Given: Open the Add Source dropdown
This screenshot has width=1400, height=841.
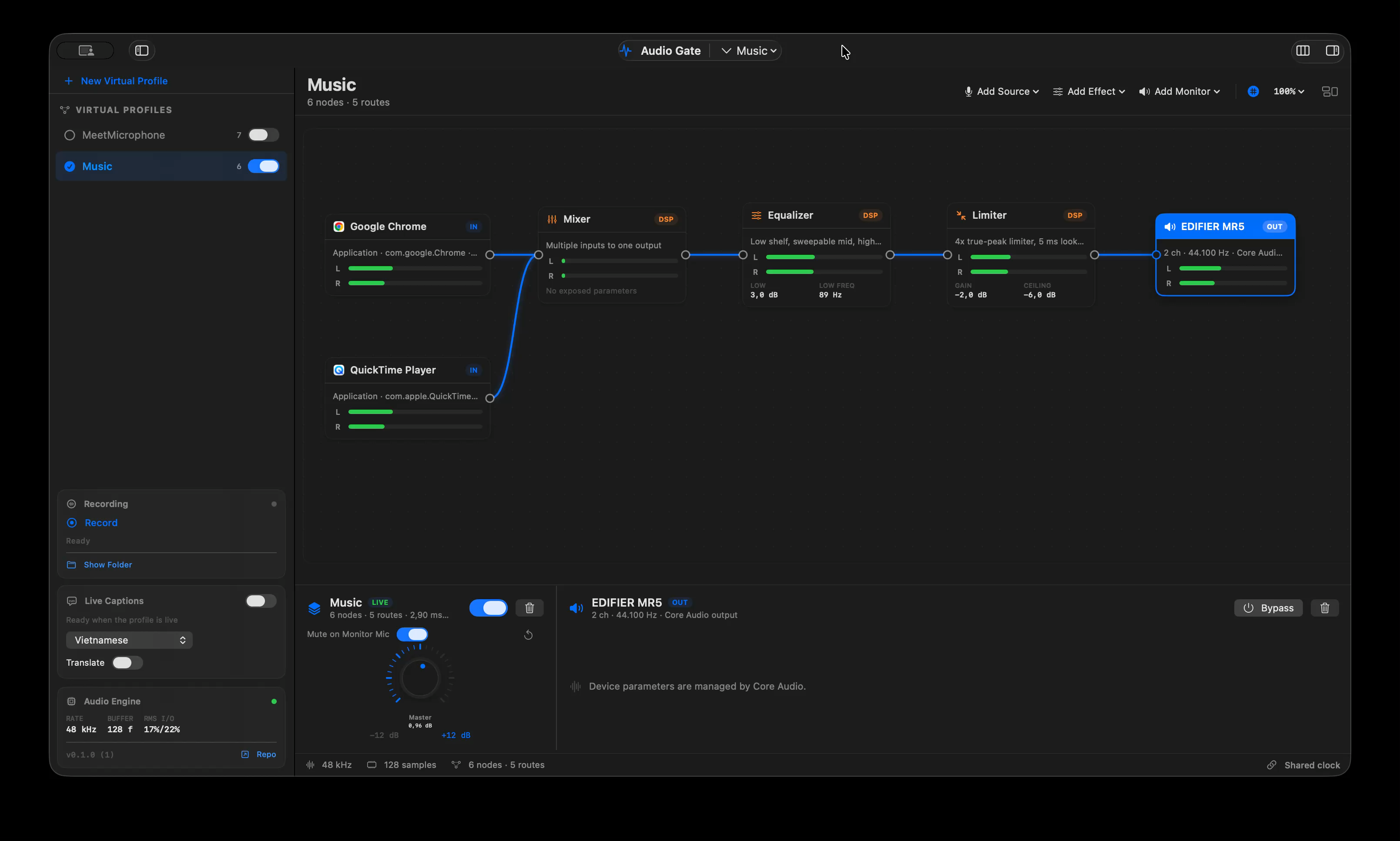Looking at the screenshot, I should (1001, 91).
